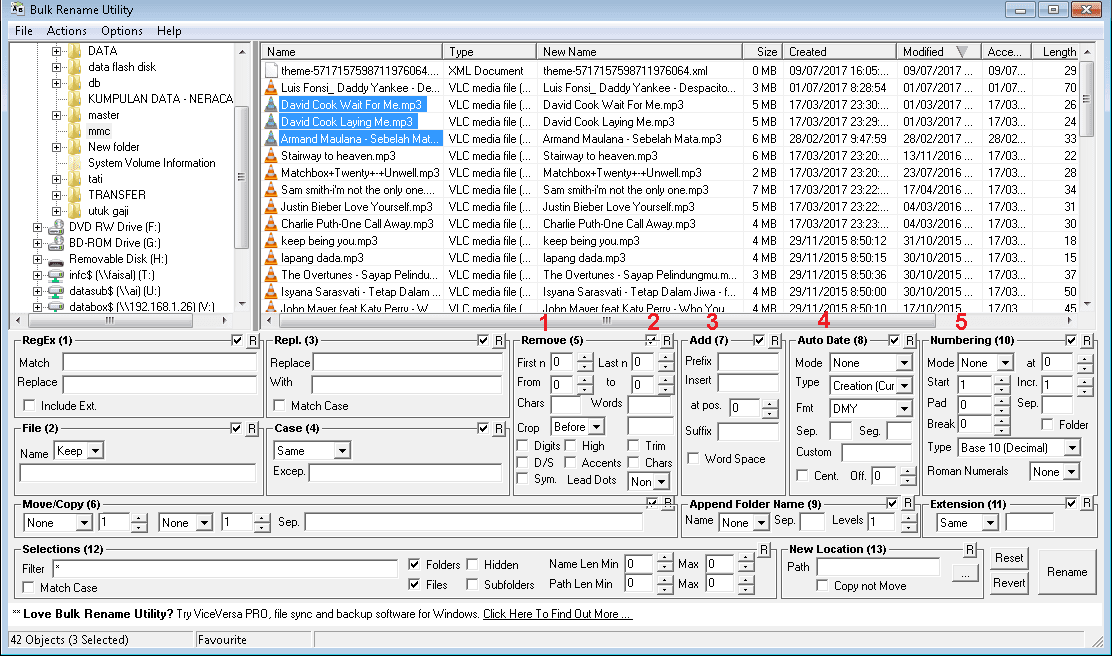Click the folder tree vertical scrollbar
The image size is (1112, 656).
click(x=242, y=177)
